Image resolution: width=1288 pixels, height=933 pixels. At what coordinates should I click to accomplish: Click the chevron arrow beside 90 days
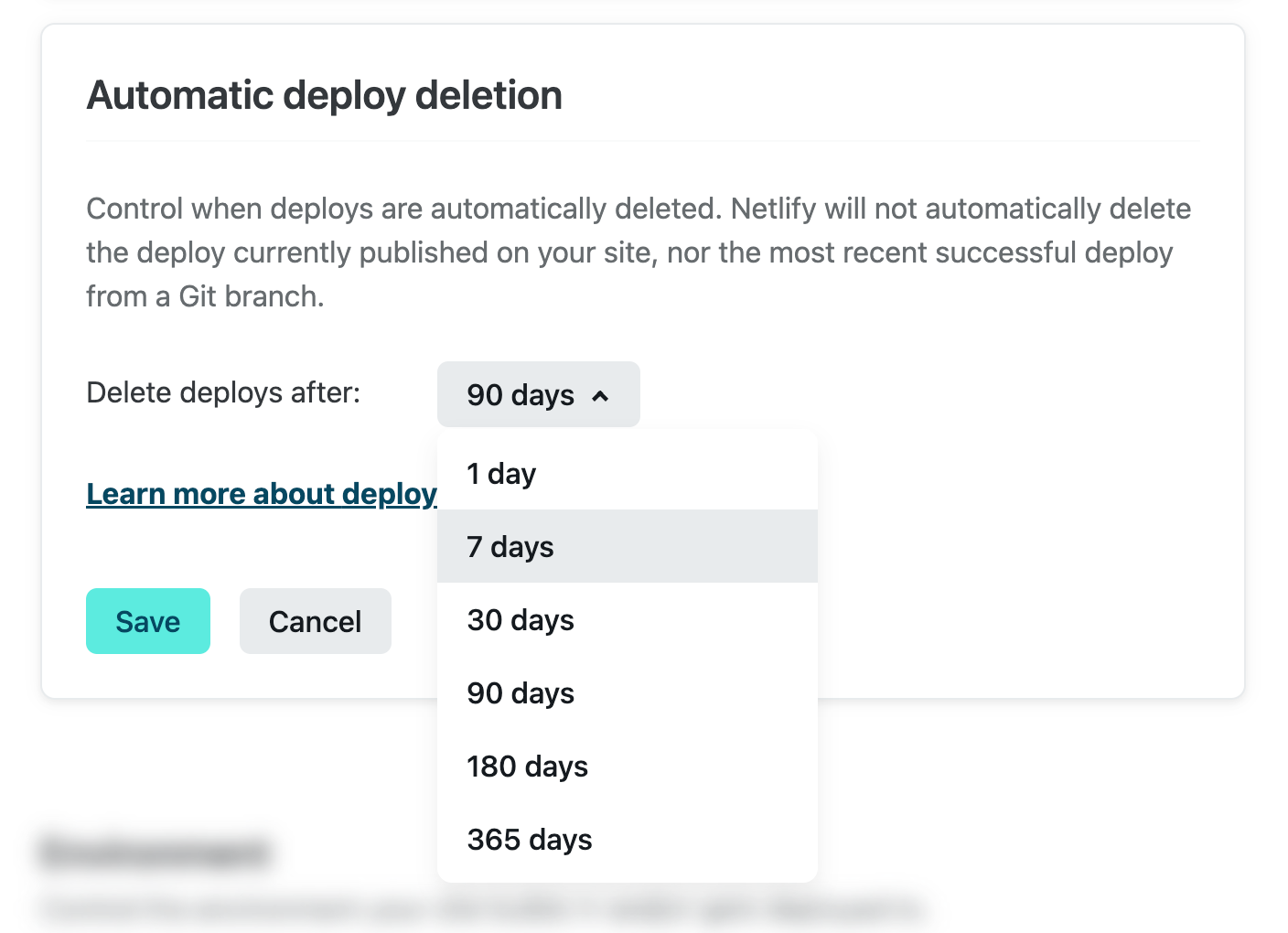click(x=600, y=396)
